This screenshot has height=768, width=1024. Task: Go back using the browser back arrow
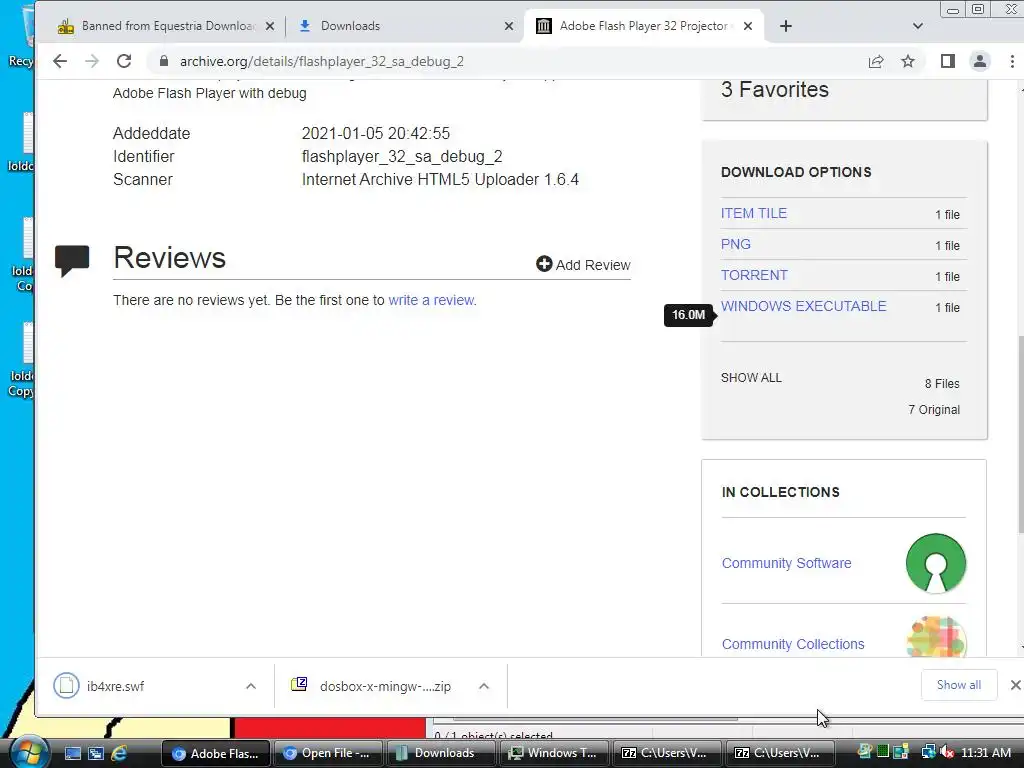click(59, 61)
